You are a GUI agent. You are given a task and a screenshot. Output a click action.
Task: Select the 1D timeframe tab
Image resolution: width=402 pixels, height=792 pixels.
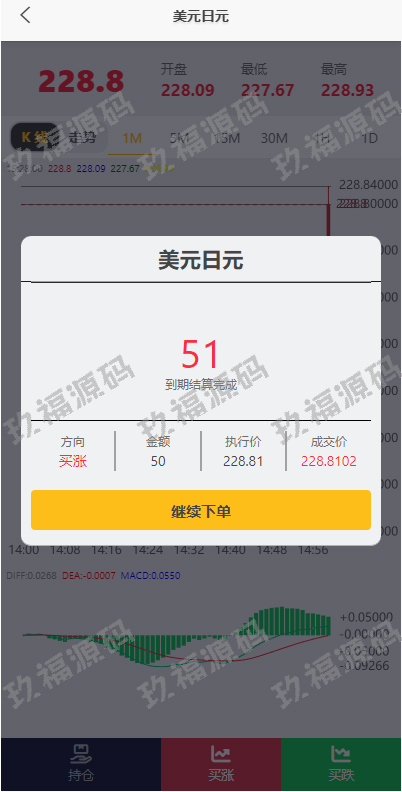pos(370,138)
